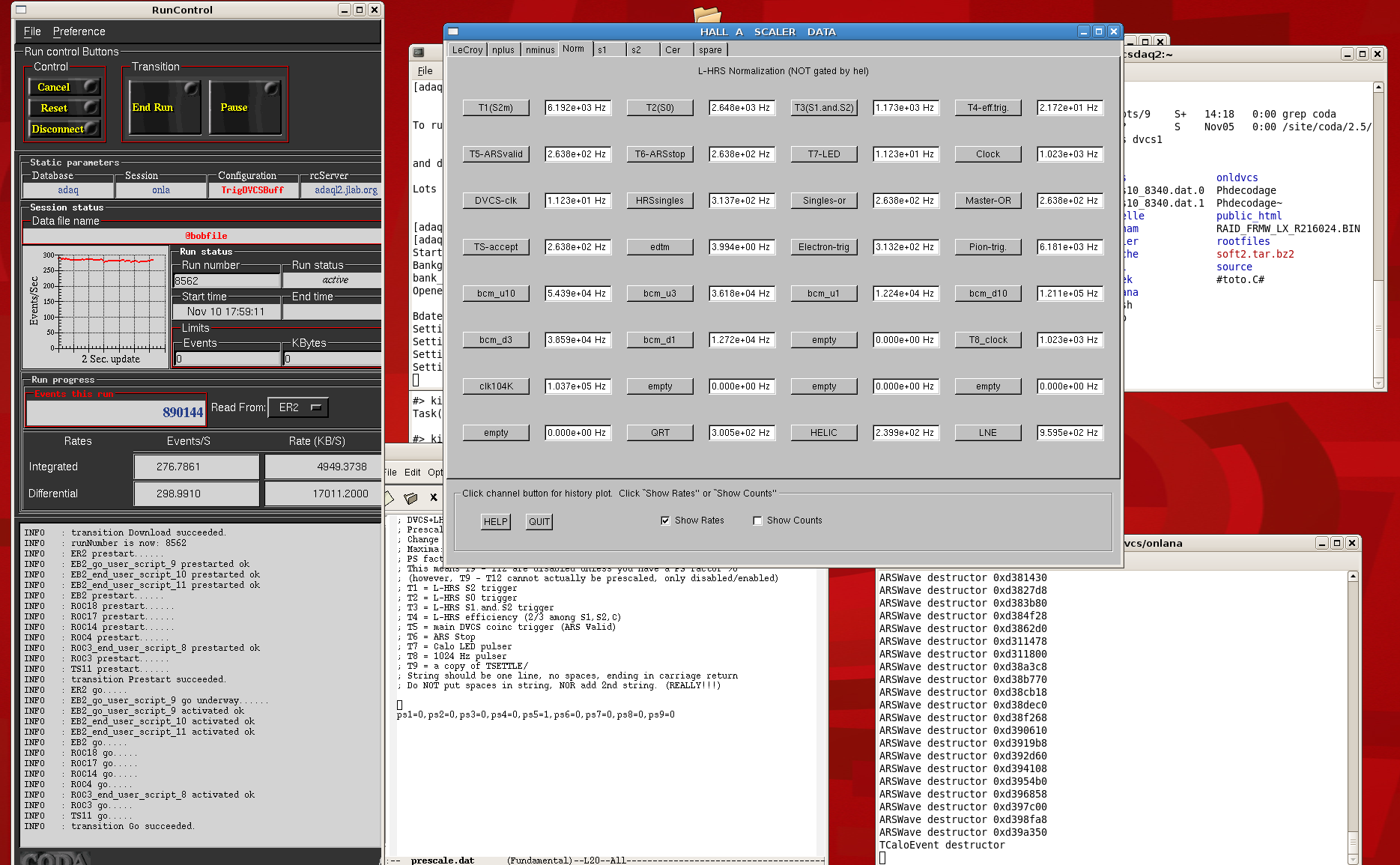Click the clk104K channel button
The image size is (1400, 865).
(496, 386)
